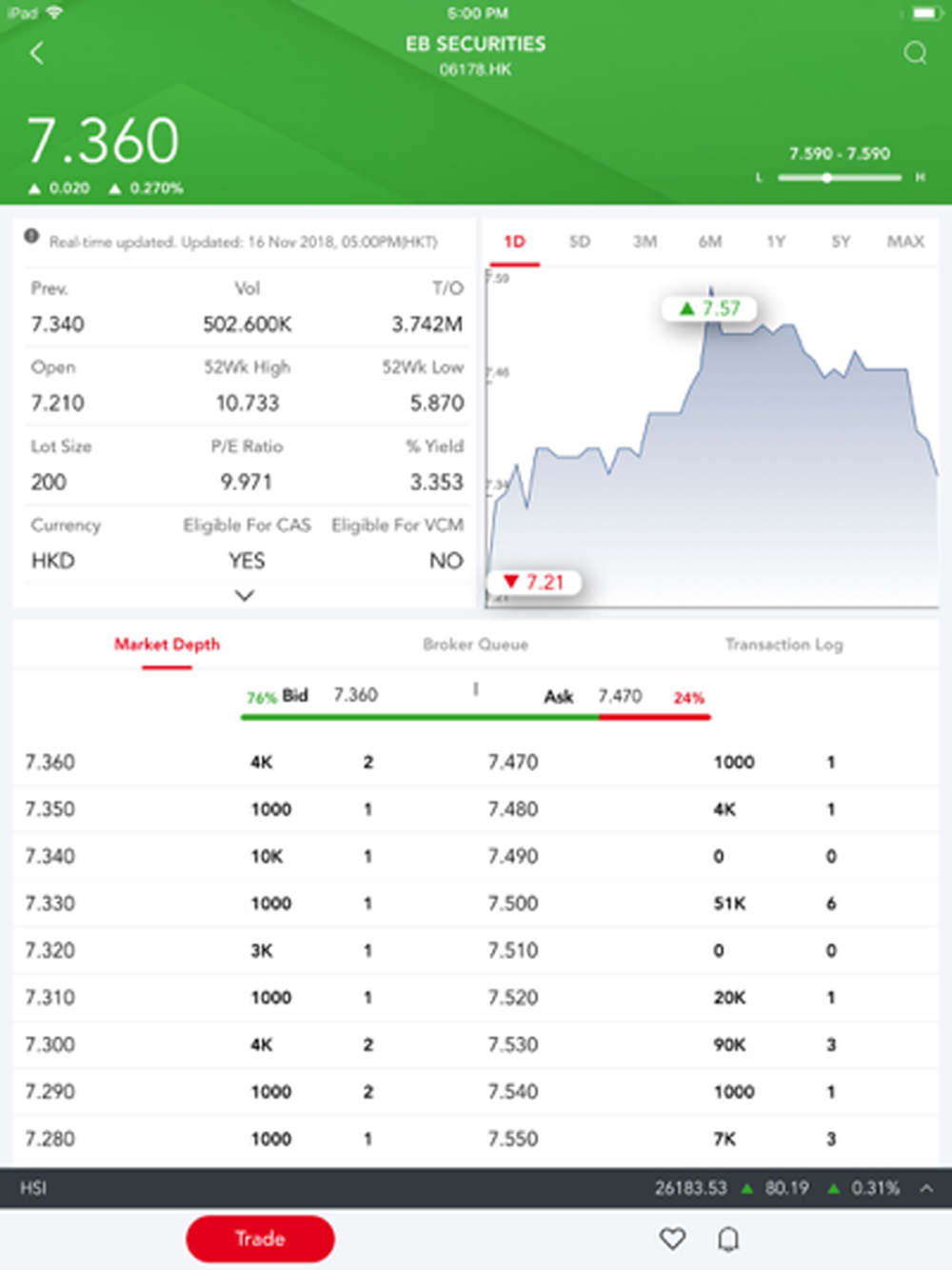
Task: Tap the Wi-Fi status icon
Action: click(54, 12)
